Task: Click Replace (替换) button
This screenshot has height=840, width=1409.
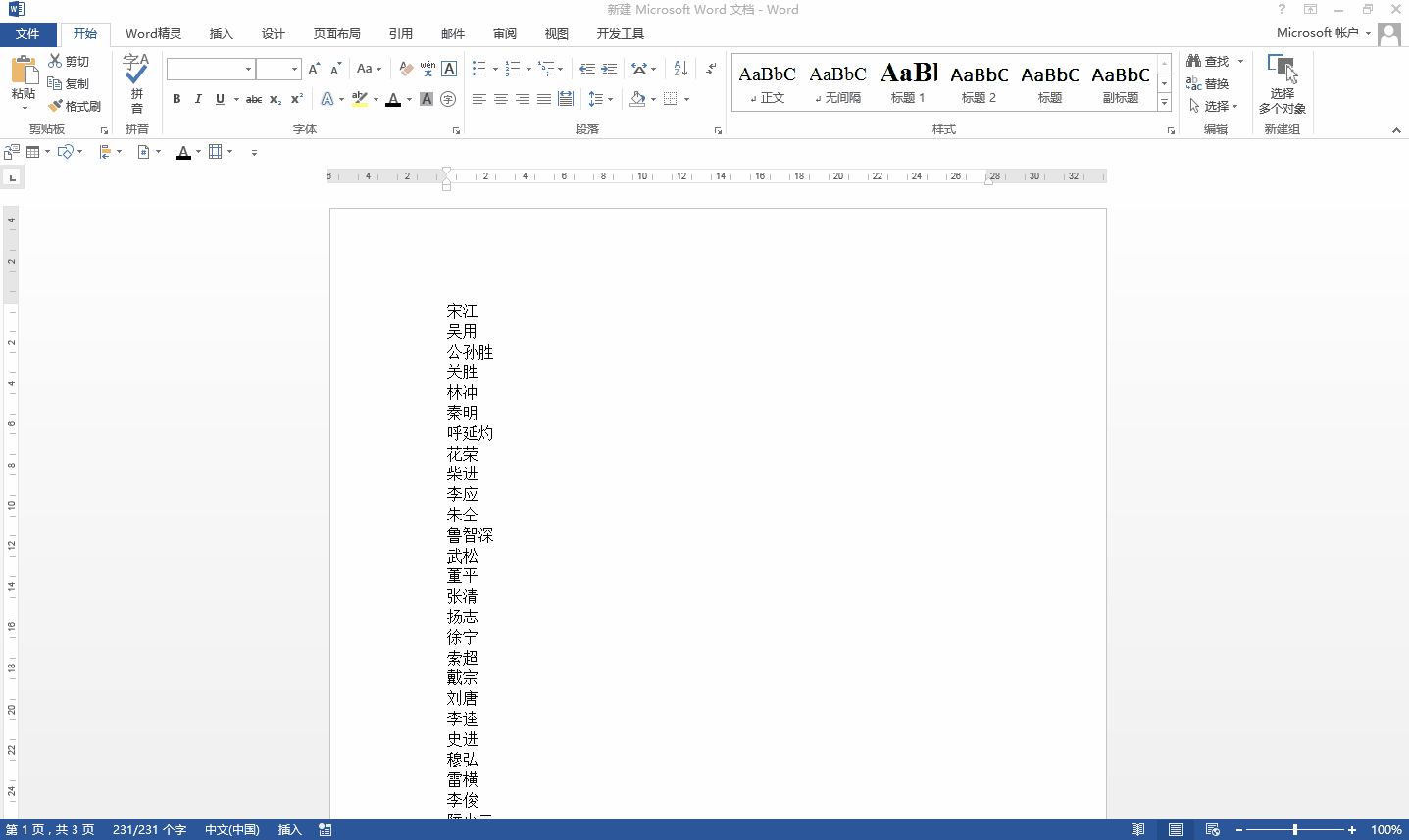Action: click(x=1208, y=83)
